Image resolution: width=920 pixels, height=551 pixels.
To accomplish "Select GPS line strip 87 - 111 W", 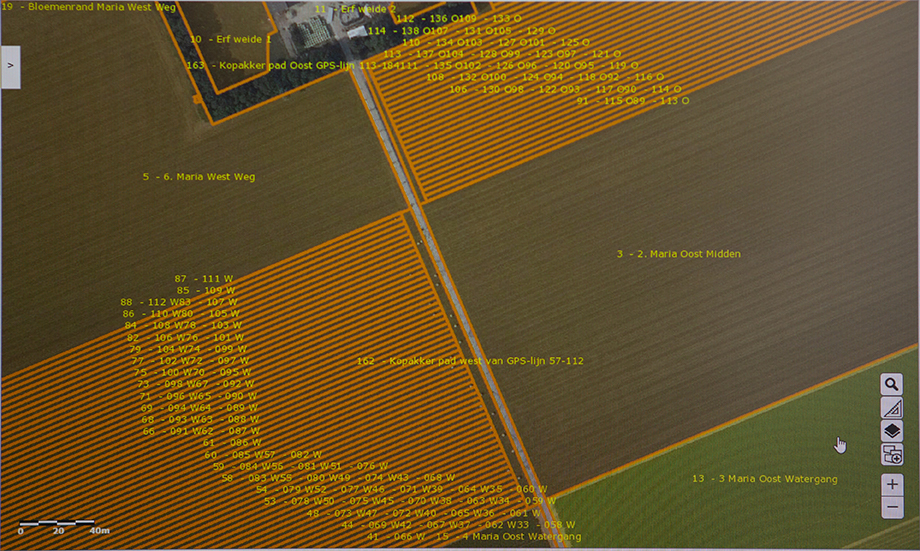I will click(203, 279).
